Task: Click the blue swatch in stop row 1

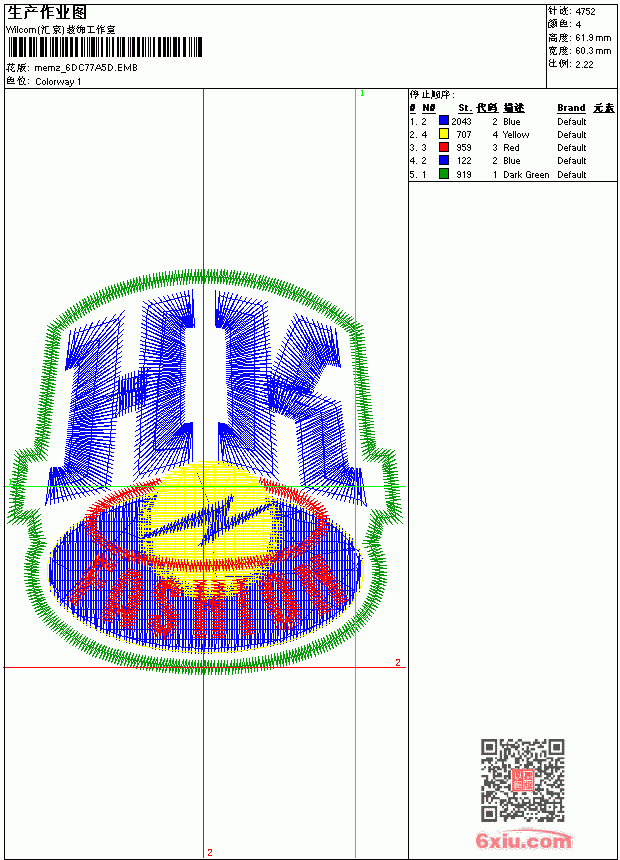Action: coord(444,121)
